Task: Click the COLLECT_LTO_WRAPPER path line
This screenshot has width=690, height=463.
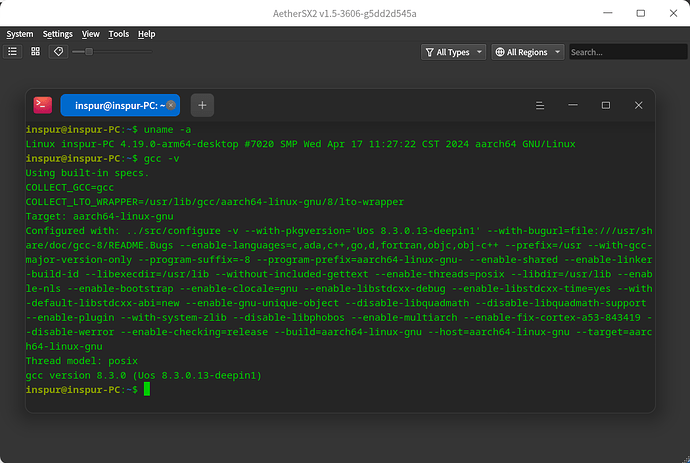Action: click(215, 202)
